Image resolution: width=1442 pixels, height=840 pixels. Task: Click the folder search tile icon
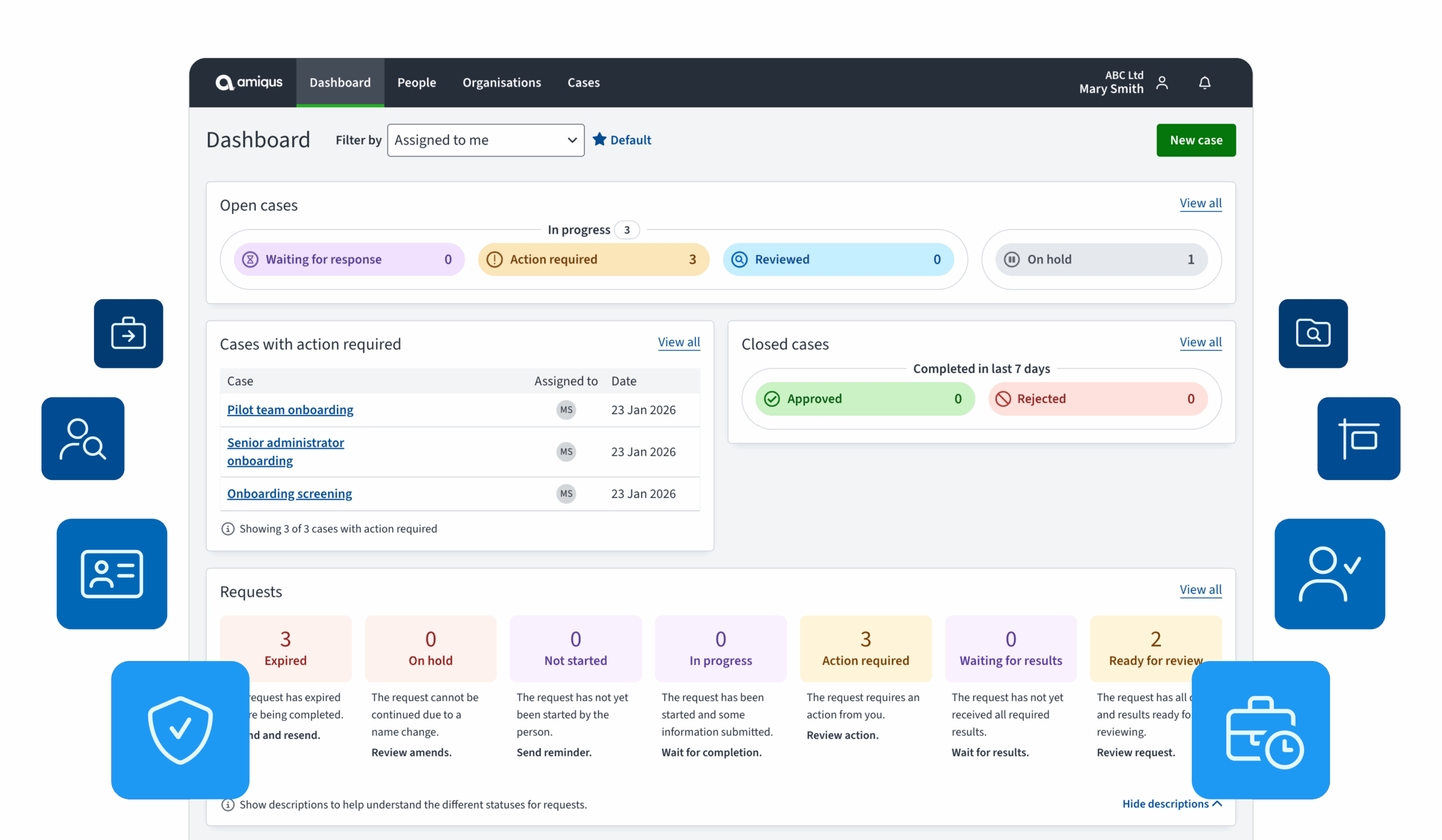coord(1312,333)
